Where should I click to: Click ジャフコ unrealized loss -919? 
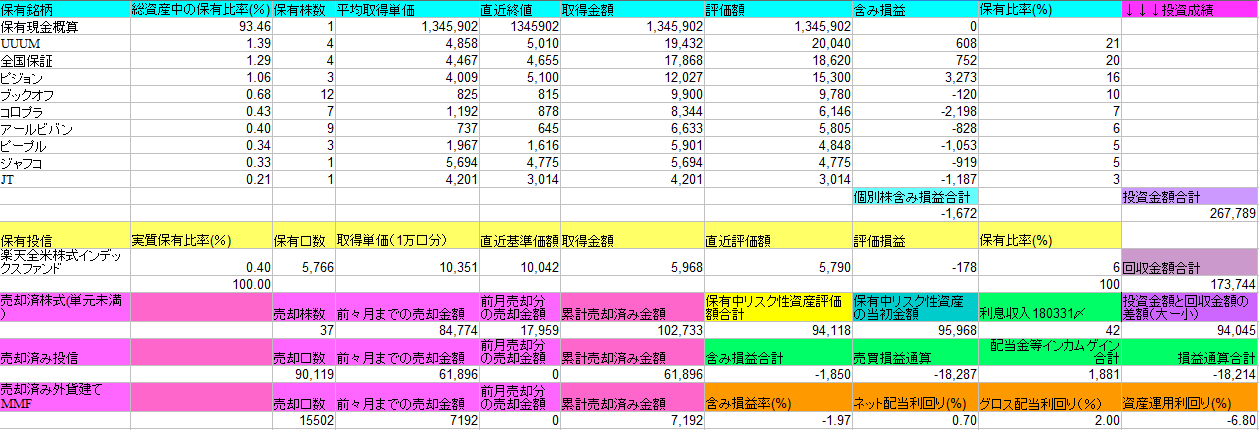click(x=915, y=163)
